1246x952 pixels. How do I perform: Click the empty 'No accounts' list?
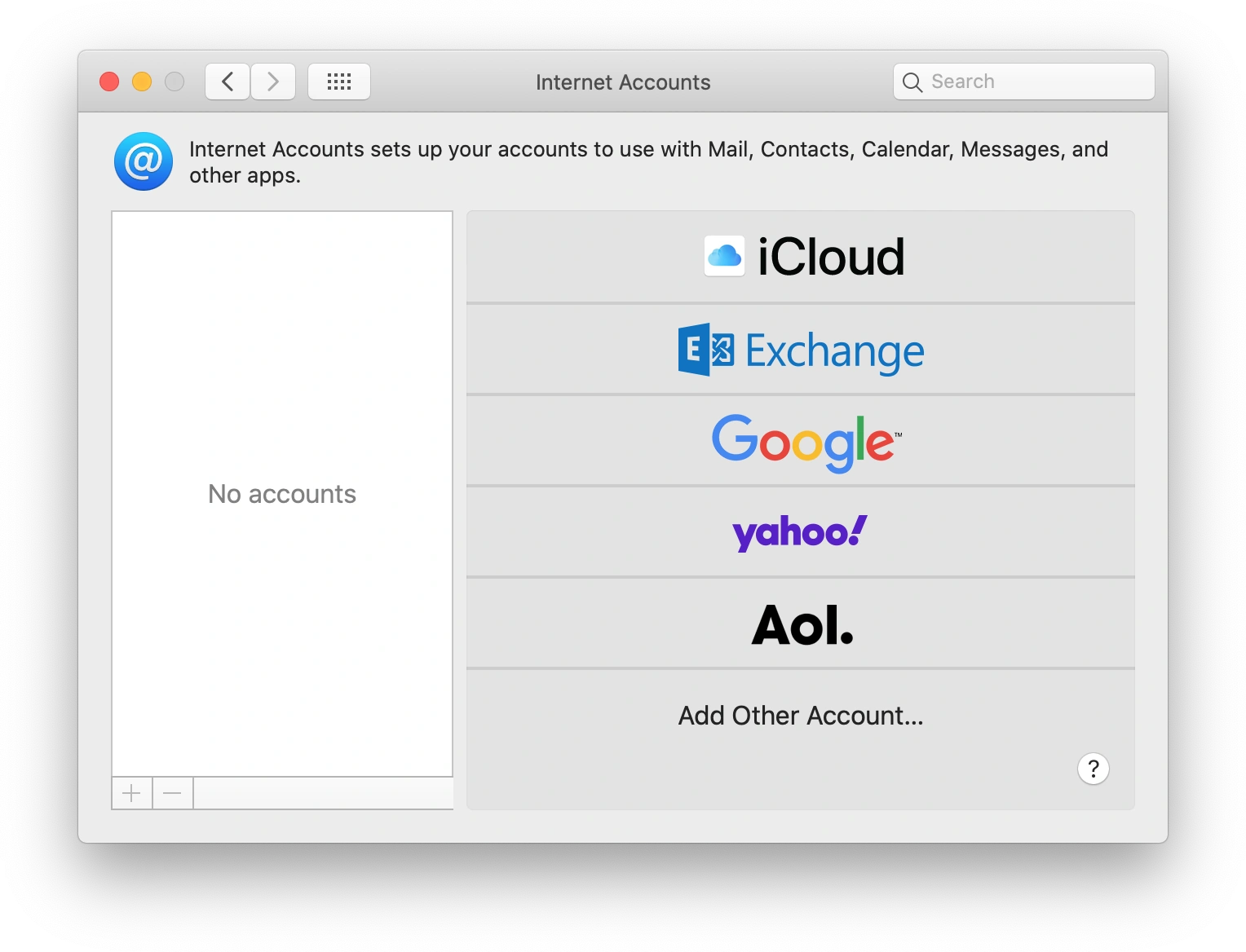pos(282,494)
